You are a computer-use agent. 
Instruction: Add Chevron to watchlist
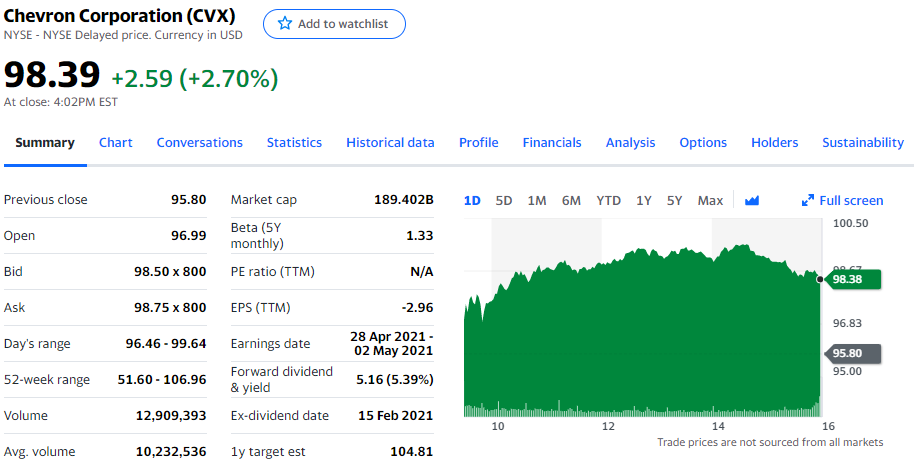[334, 24]
